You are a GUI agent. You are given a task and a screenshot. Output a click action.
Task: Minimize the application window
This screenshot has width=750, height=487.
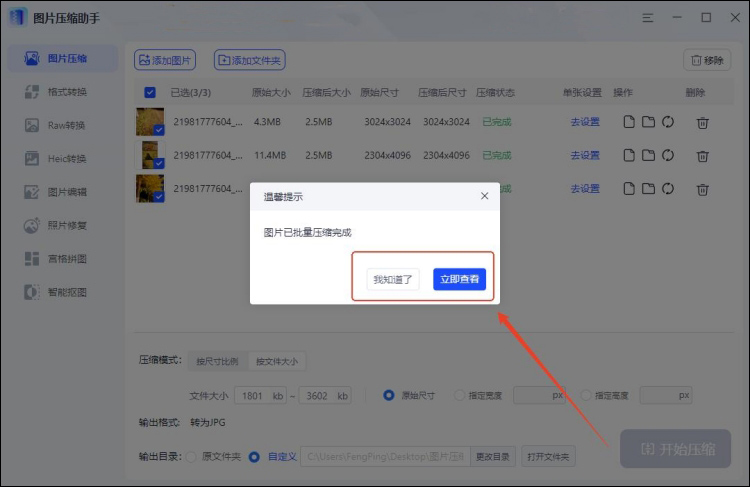(x=677, y=18)
